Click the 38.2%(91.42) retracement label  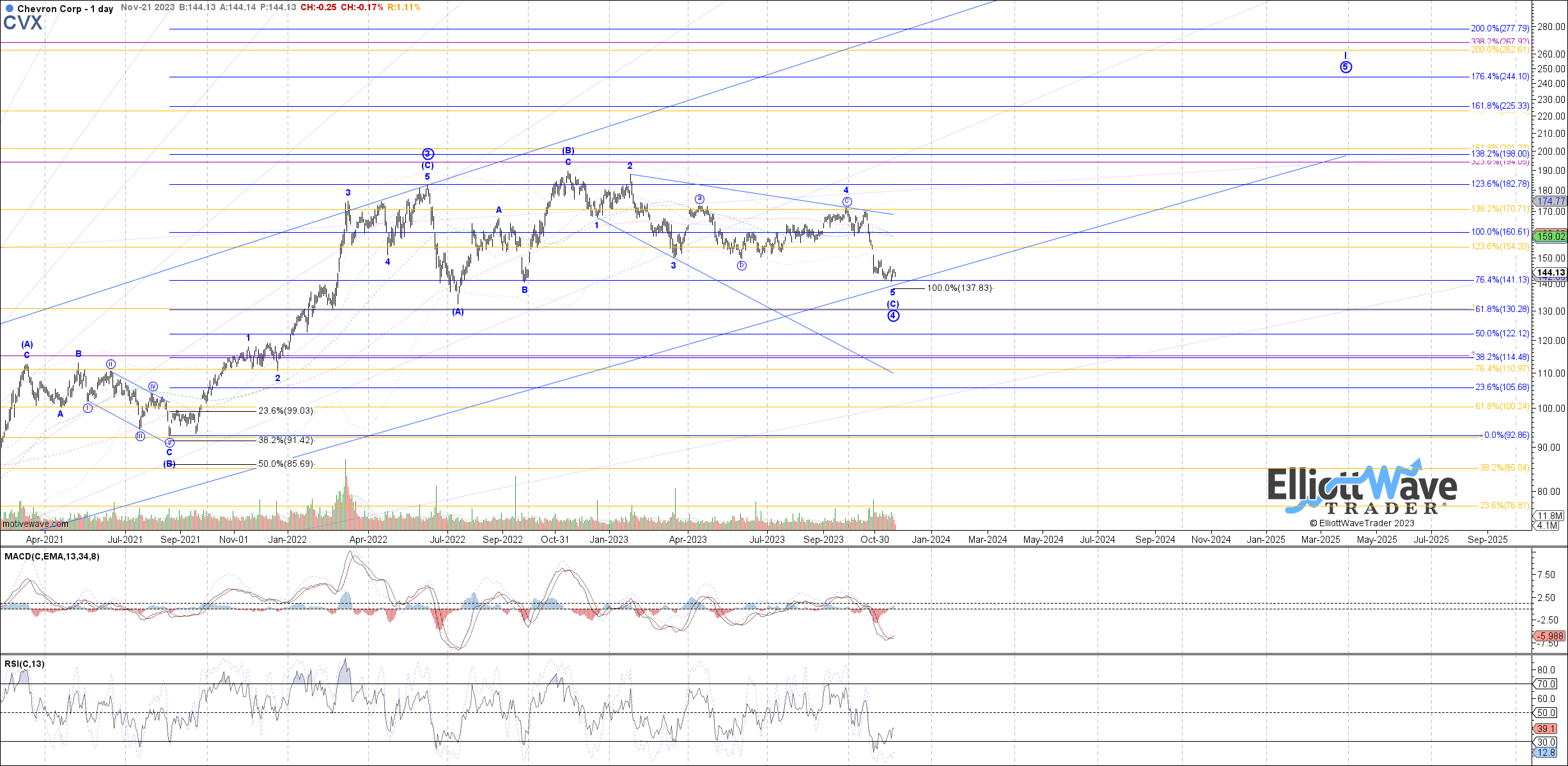pyautogui.click(x=286, y=441)
